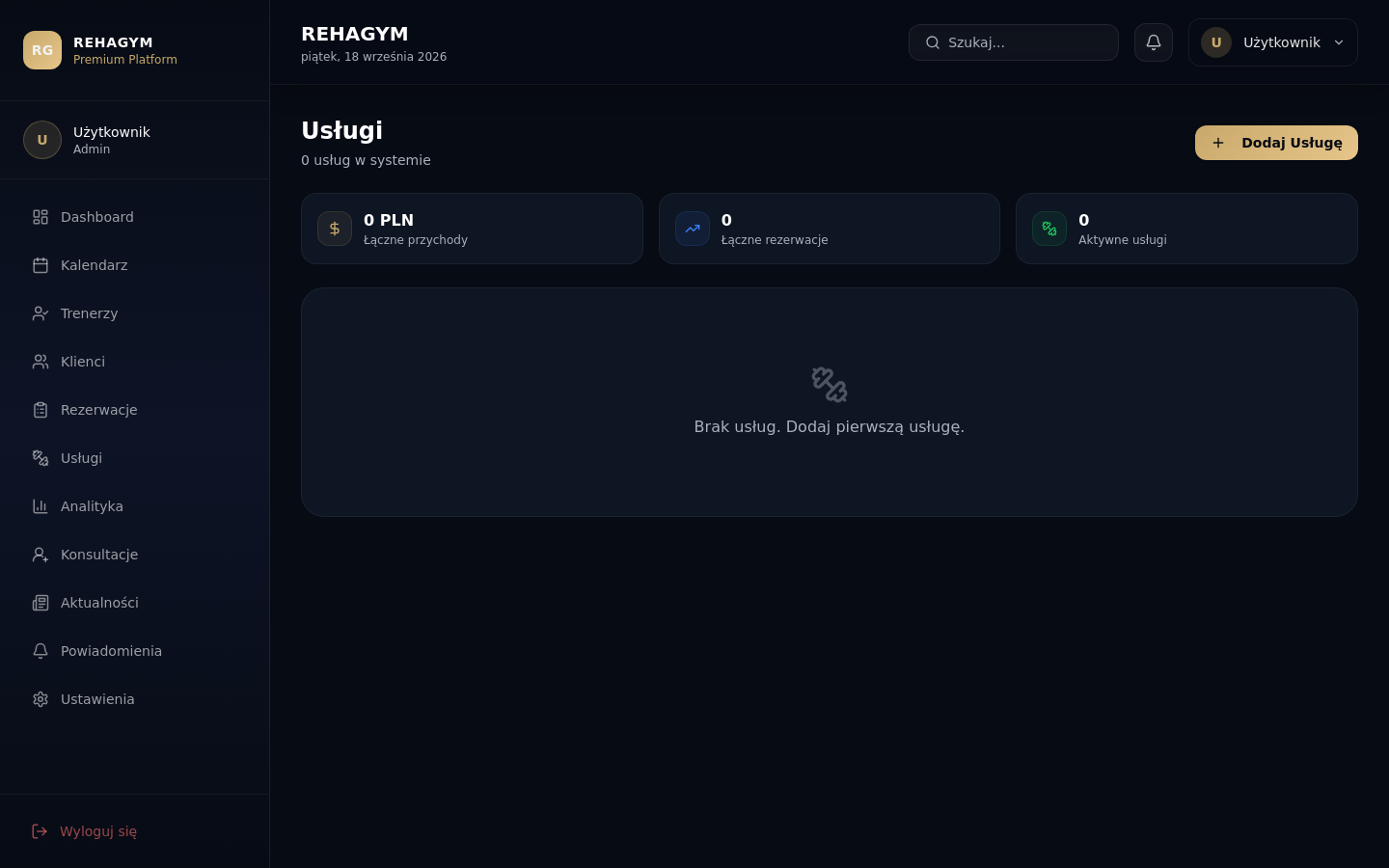Click the trend icon on the reservations card

(x=693, y=229)
